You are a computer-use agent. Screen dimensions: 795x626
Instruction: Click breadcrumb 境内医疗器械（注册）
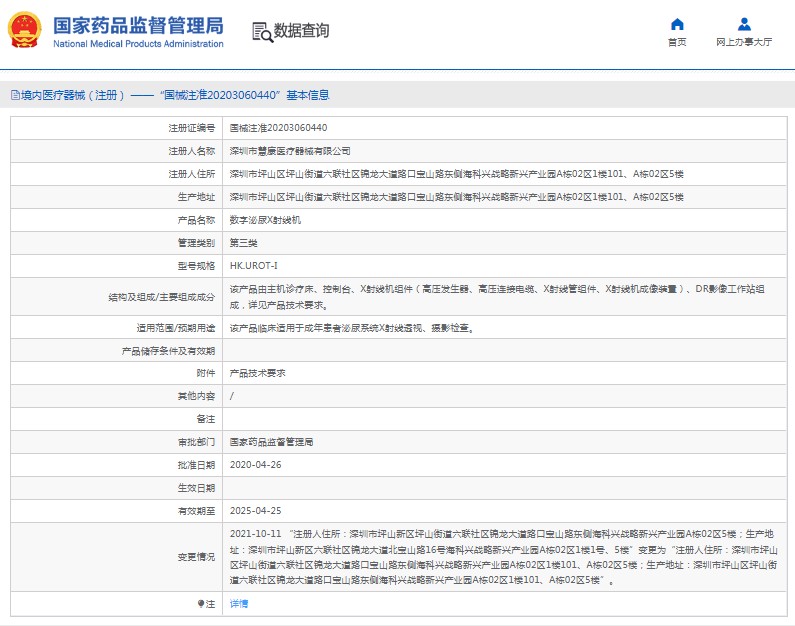coord(73,95)
